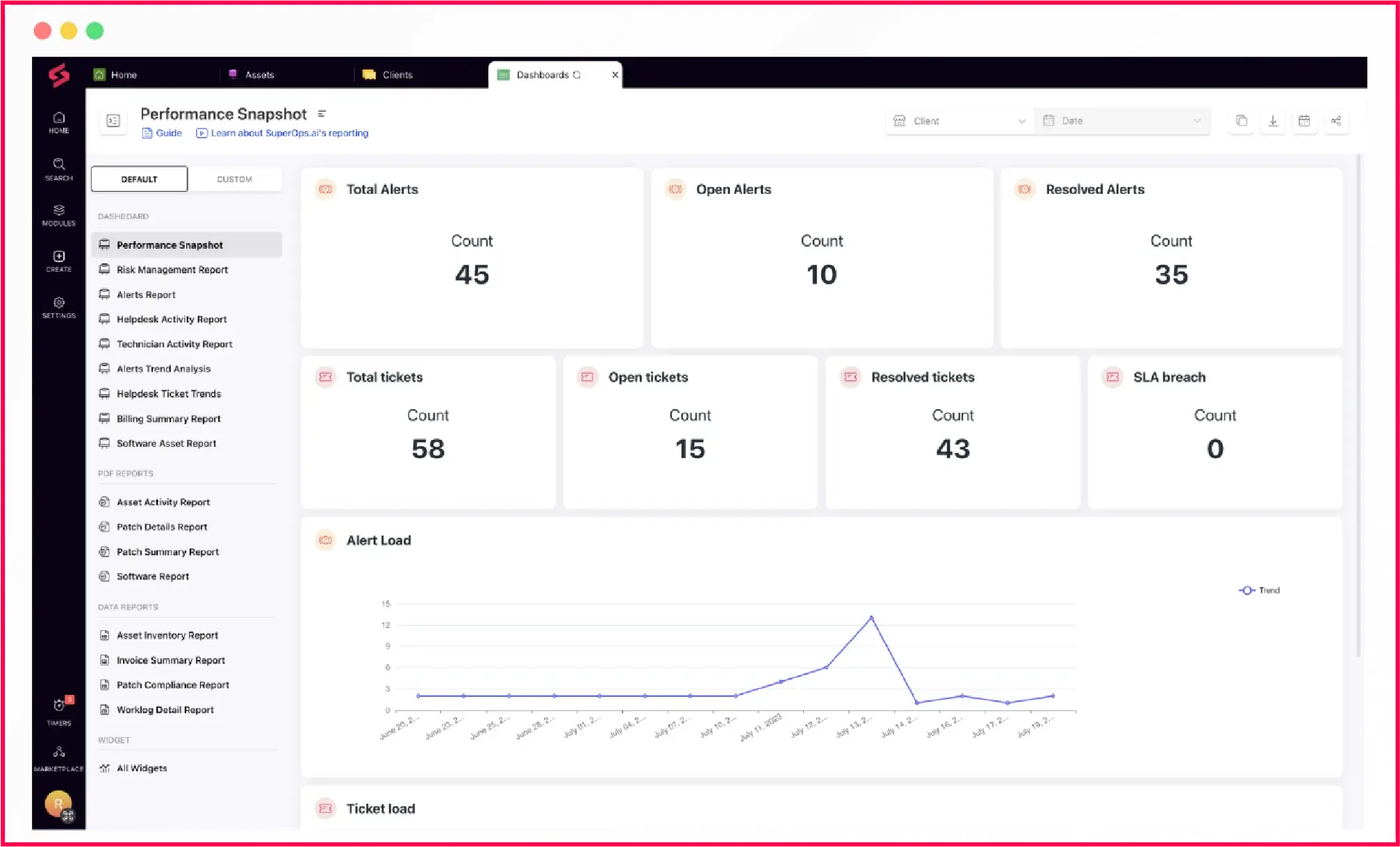Image resolution: width=1400 pixels, height=847 pixels.
Task: Open the schedule calendar icon
Action: tap(1305, 121)
